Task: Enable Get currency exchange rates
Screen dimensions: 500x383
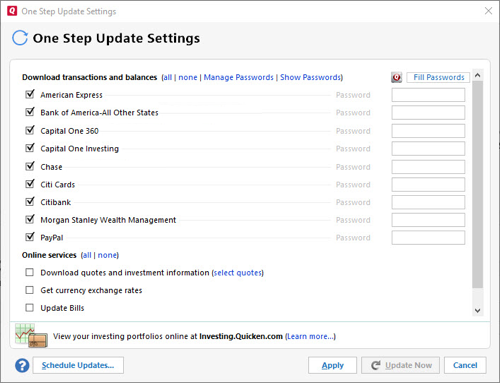Action: (30, 290)
